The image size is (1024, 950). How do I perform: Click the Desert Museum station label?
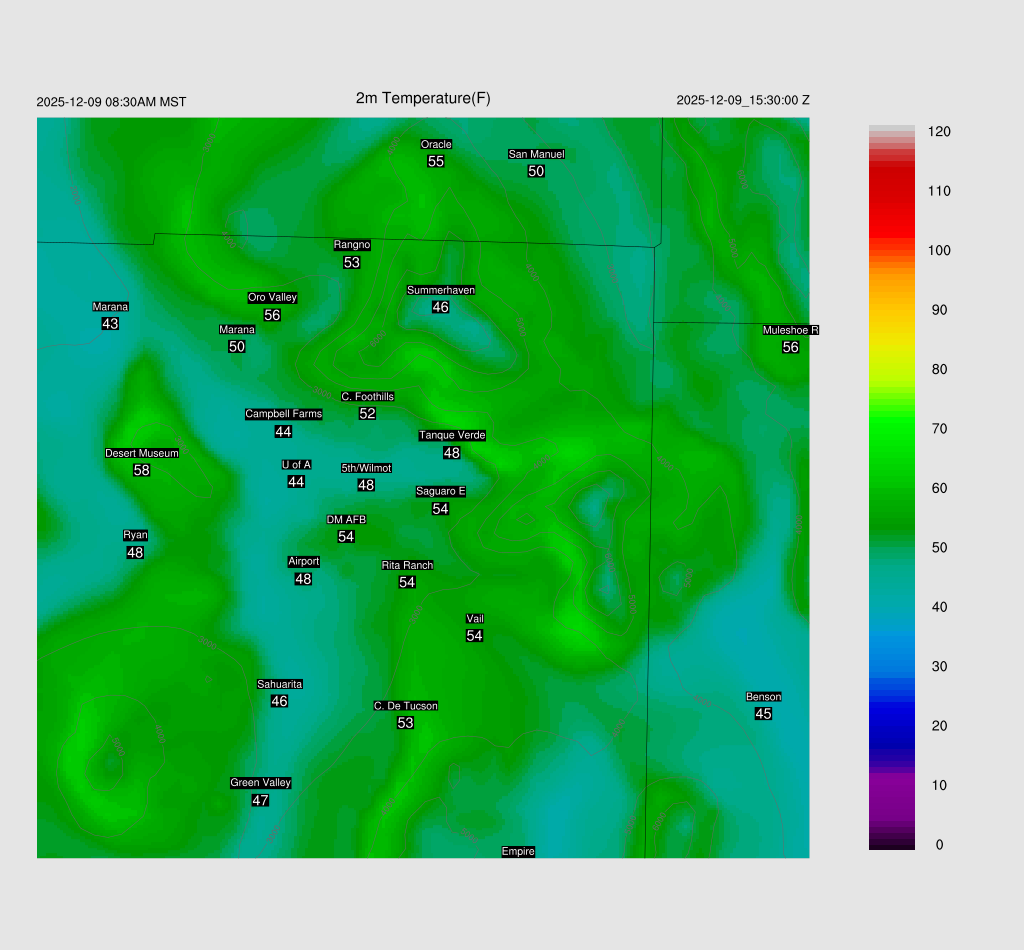(142, 454)
